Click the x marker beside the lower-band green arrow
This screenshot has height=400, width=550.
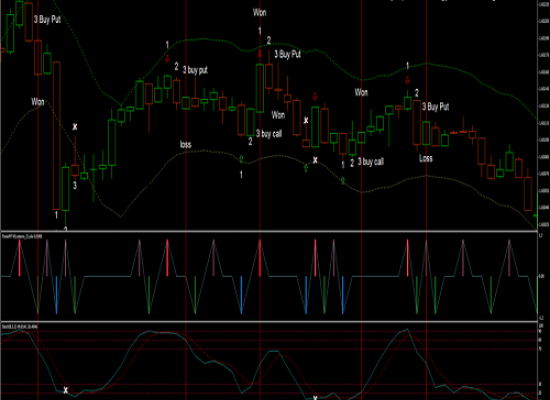[315, 160]
